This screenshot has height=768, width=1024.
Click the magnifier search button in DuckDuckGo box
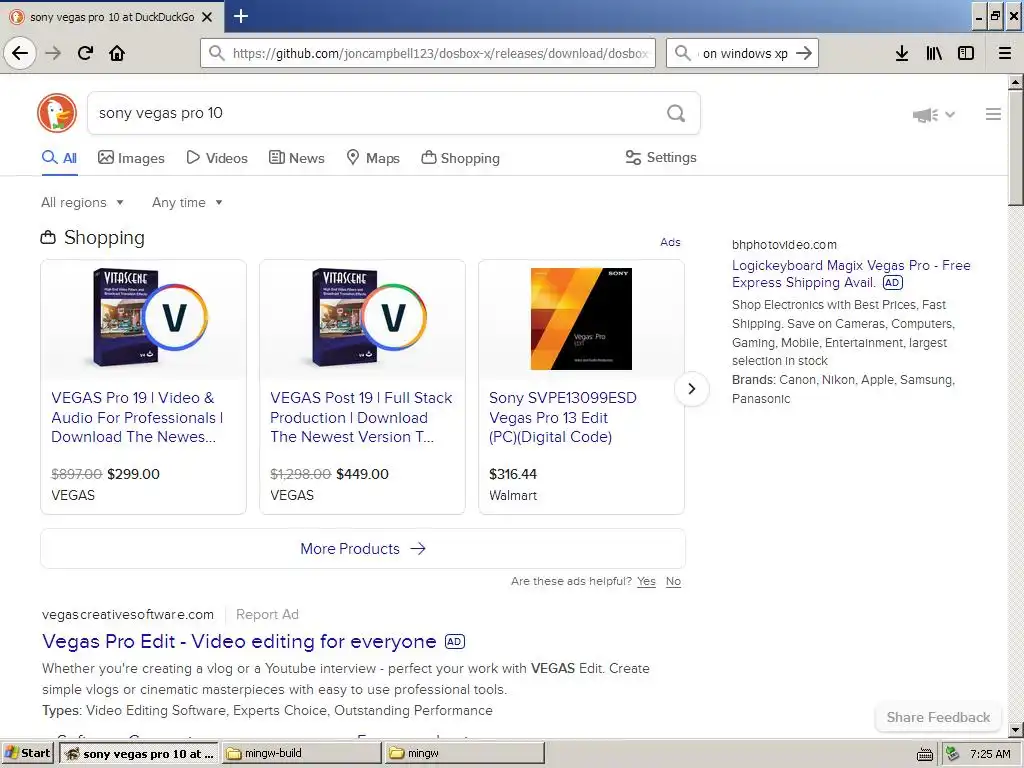[676, 114]
